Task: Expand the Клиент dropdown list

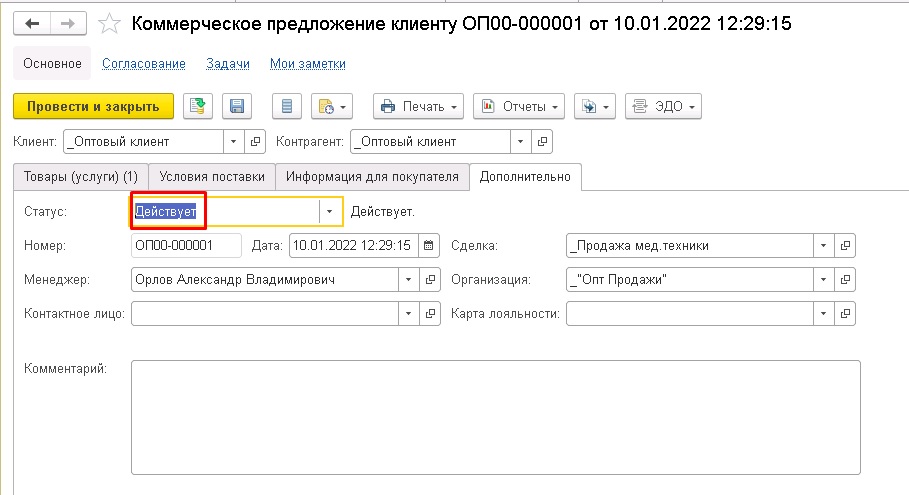Action: 234,141
